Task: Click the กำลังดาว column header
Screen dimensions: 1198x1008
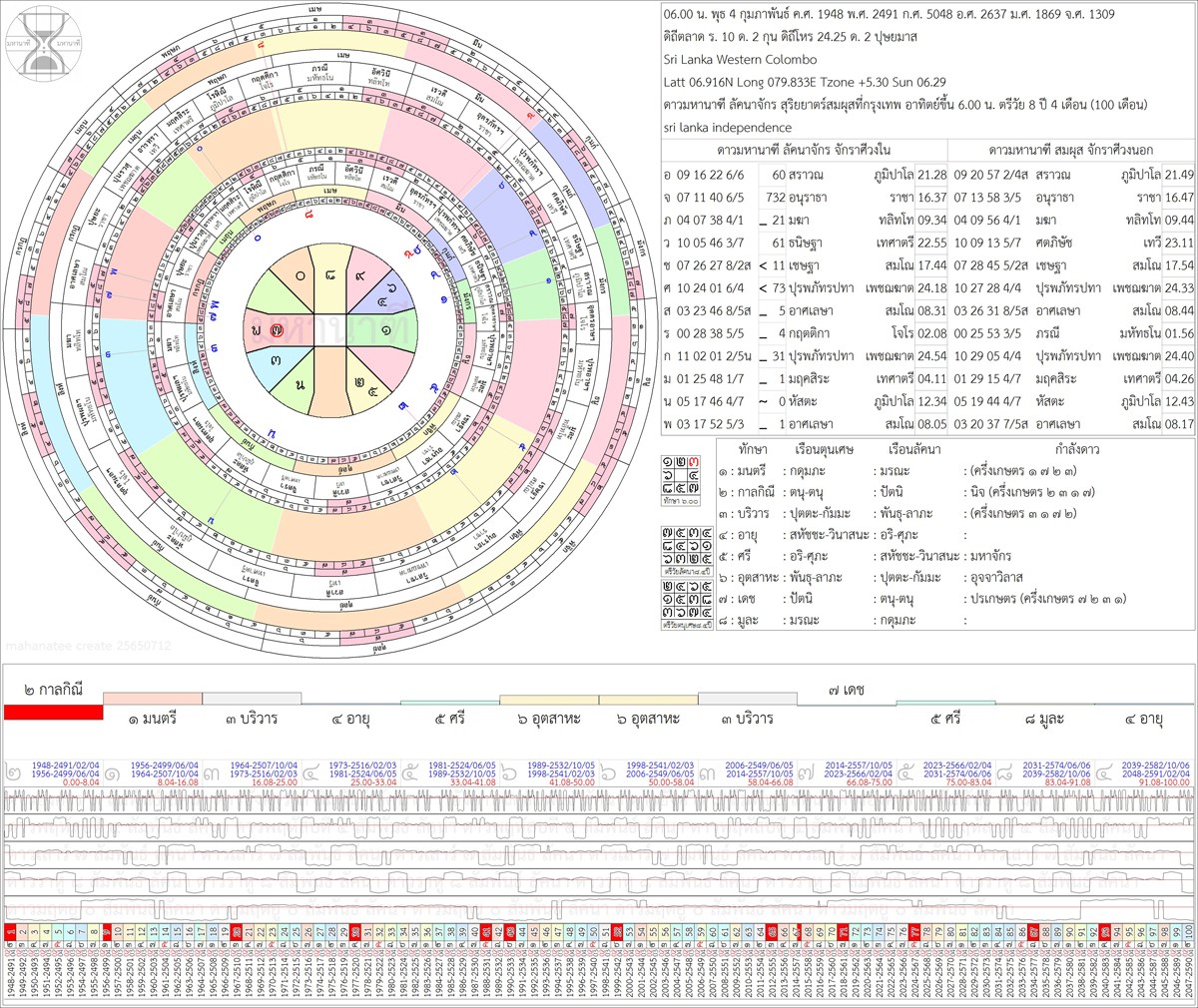Action: click(1078, 449)
